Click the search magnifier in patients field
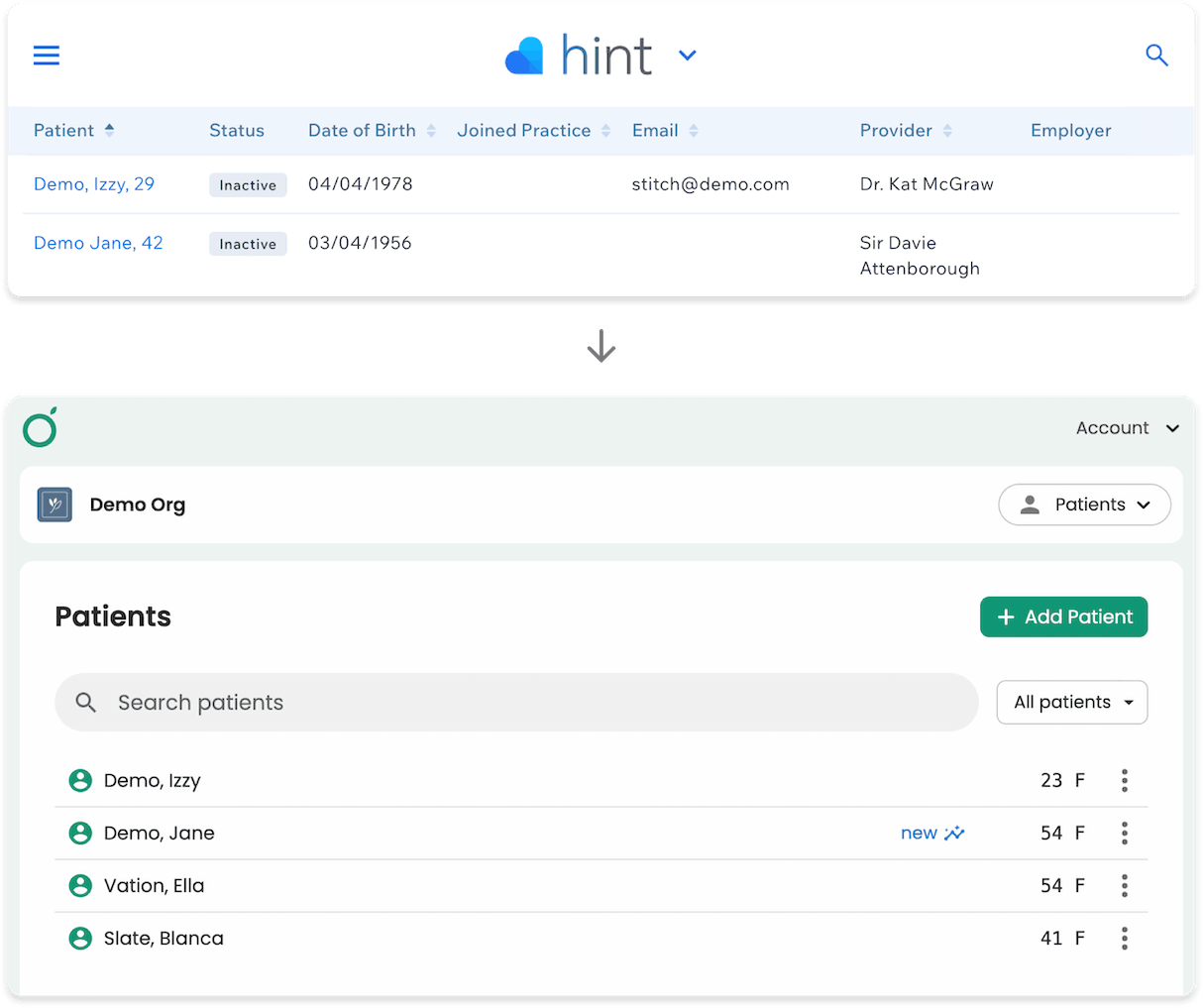The height and width of the screenshot is (1008, 1203). coord(86,703)
